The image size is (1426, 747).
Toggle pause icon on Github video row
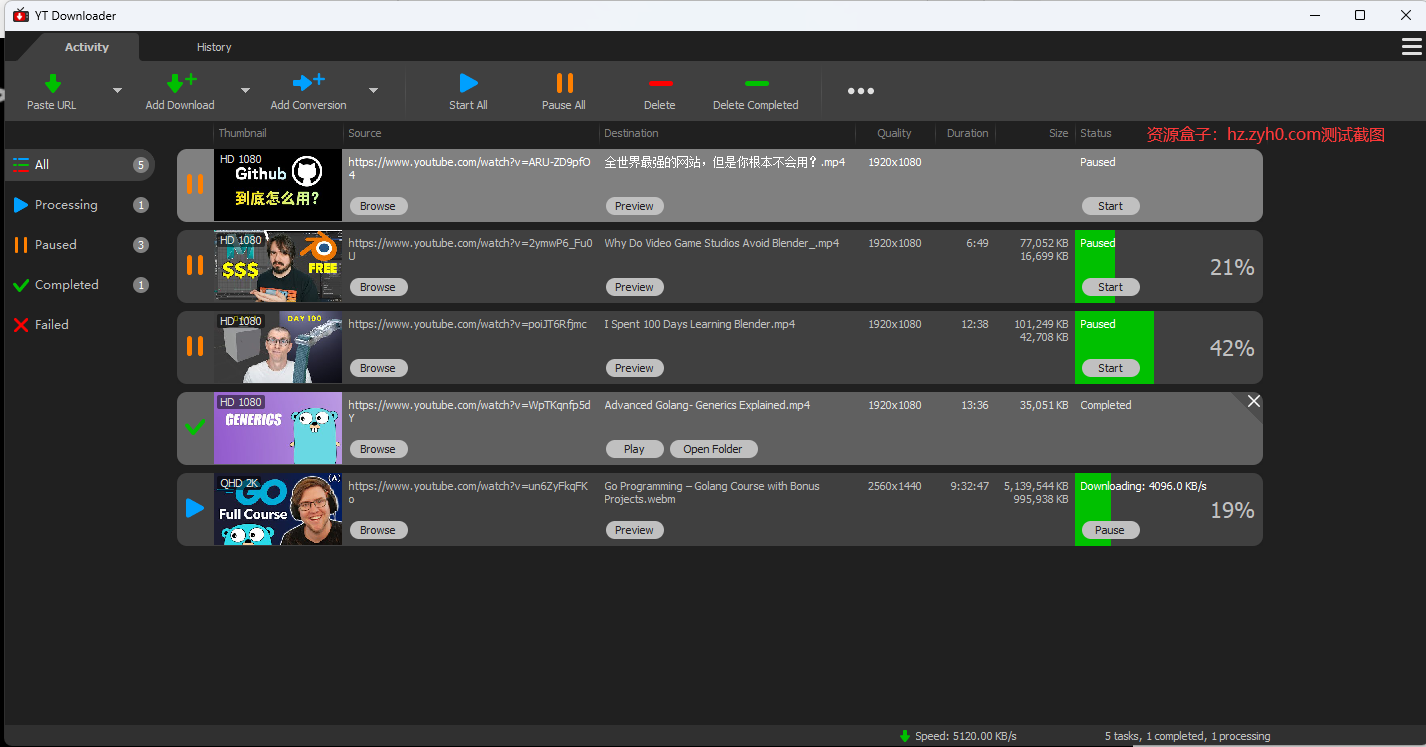pyautogui.click(x=195, y=185)
